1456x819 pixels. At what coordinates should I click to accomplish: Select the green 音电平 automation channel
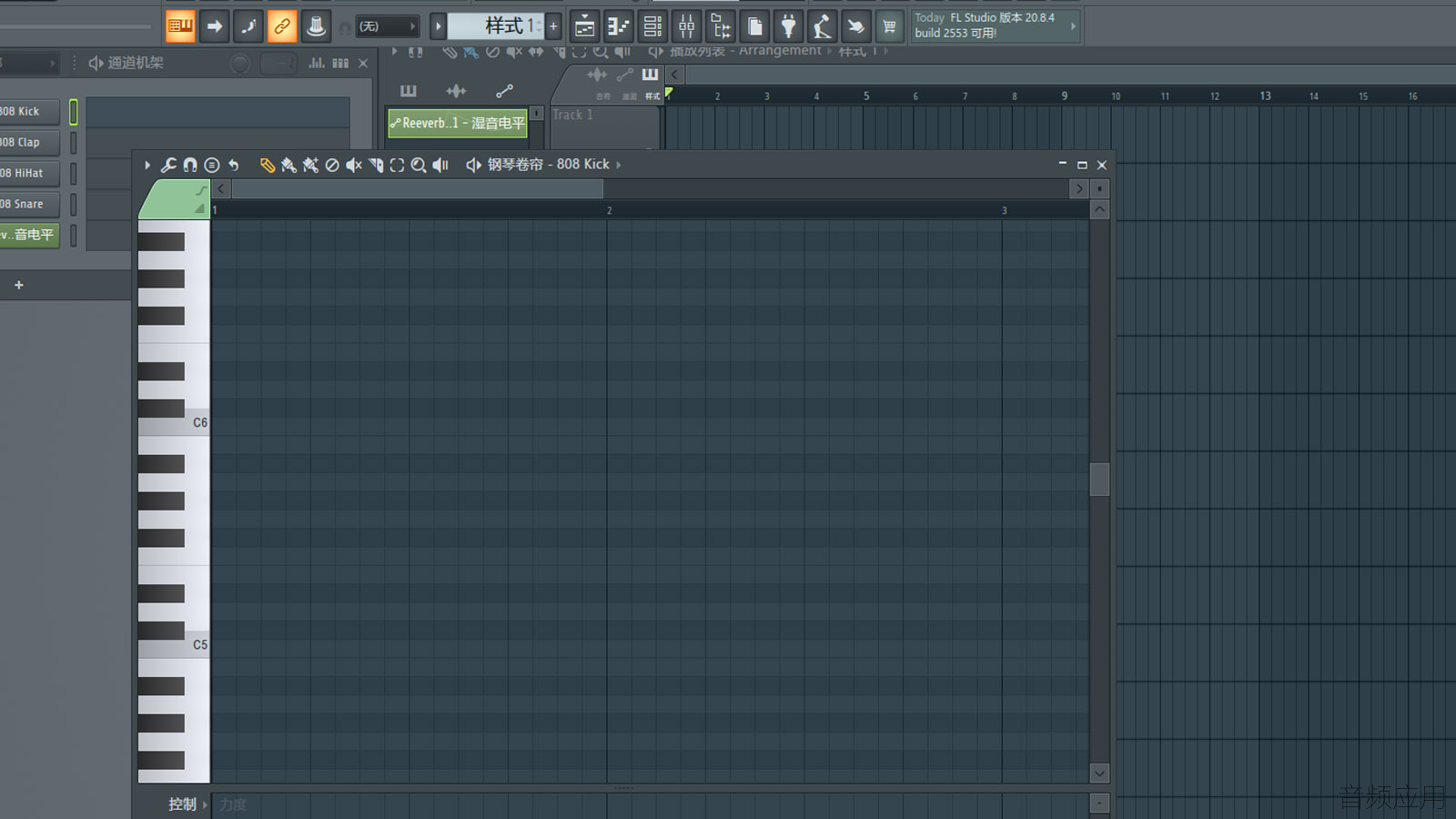tap(29, 236)
